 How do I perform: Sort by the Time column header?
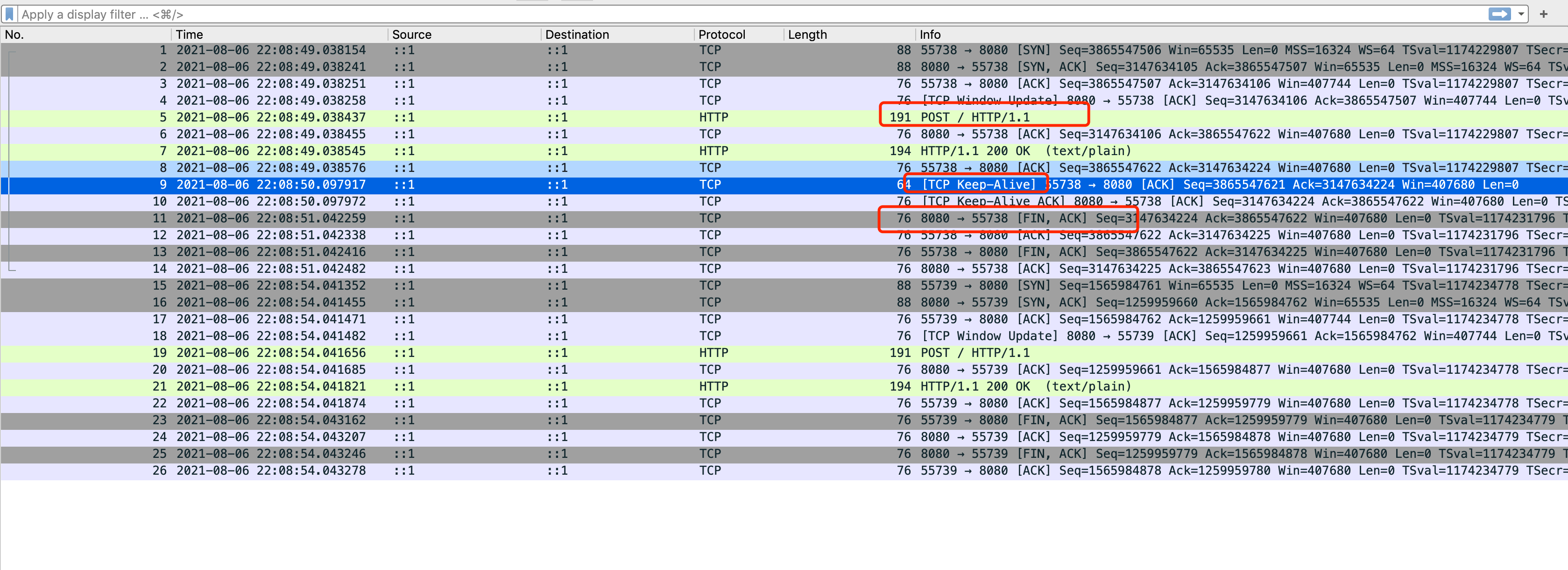[x=189, y=35]
